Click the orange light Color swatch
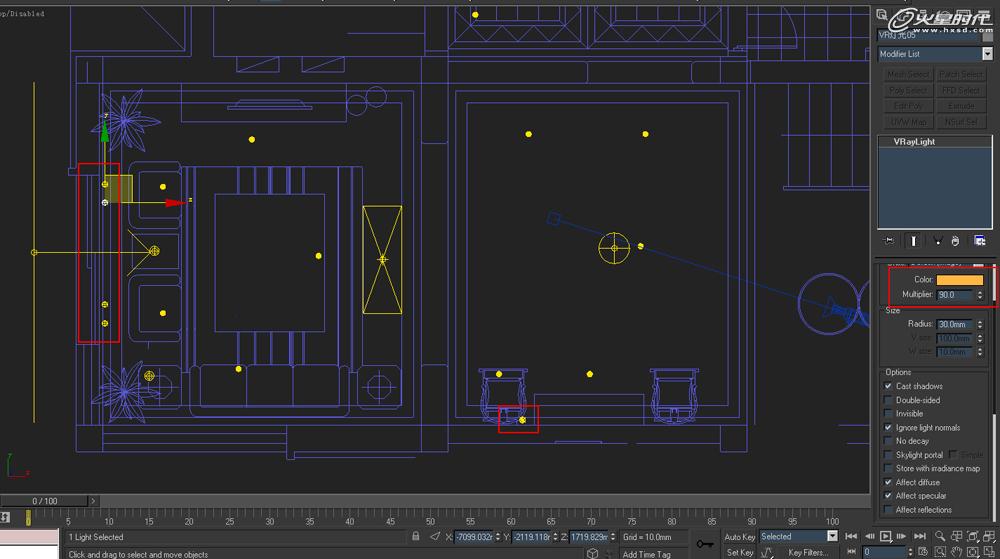 pos(959,280)
